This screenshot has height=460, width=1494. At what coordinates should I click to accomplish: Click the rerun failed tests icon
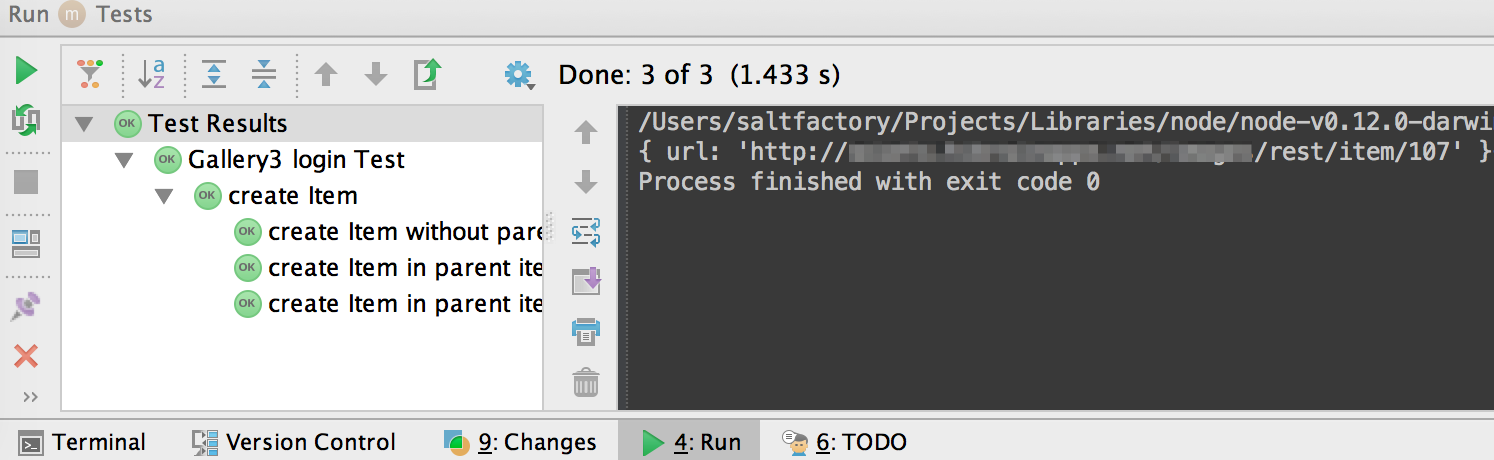[x=26, y=121]
